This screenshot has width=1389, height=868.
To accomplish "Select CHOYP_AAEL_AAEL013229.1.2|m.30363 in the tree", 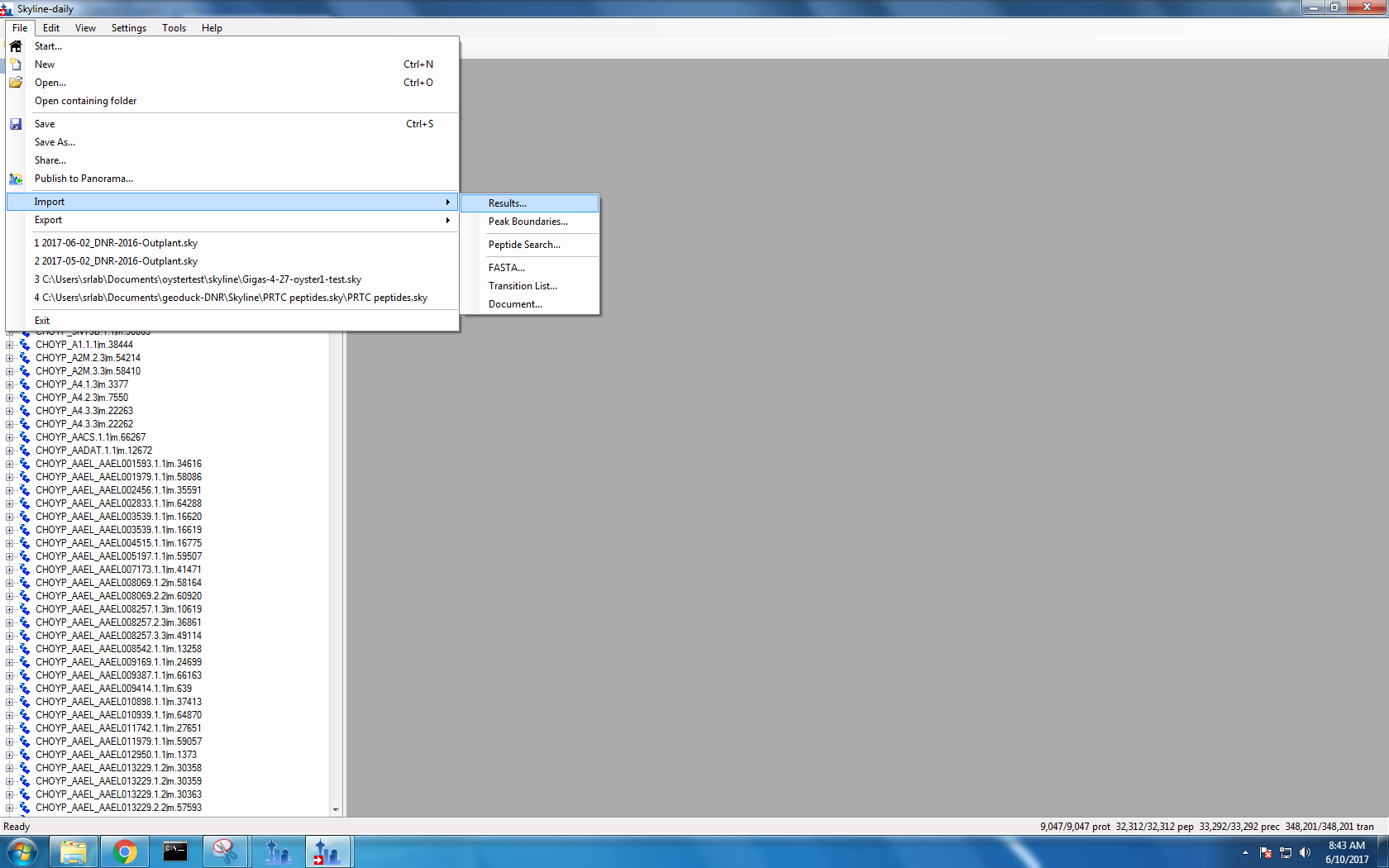I will tap(118, 794).
